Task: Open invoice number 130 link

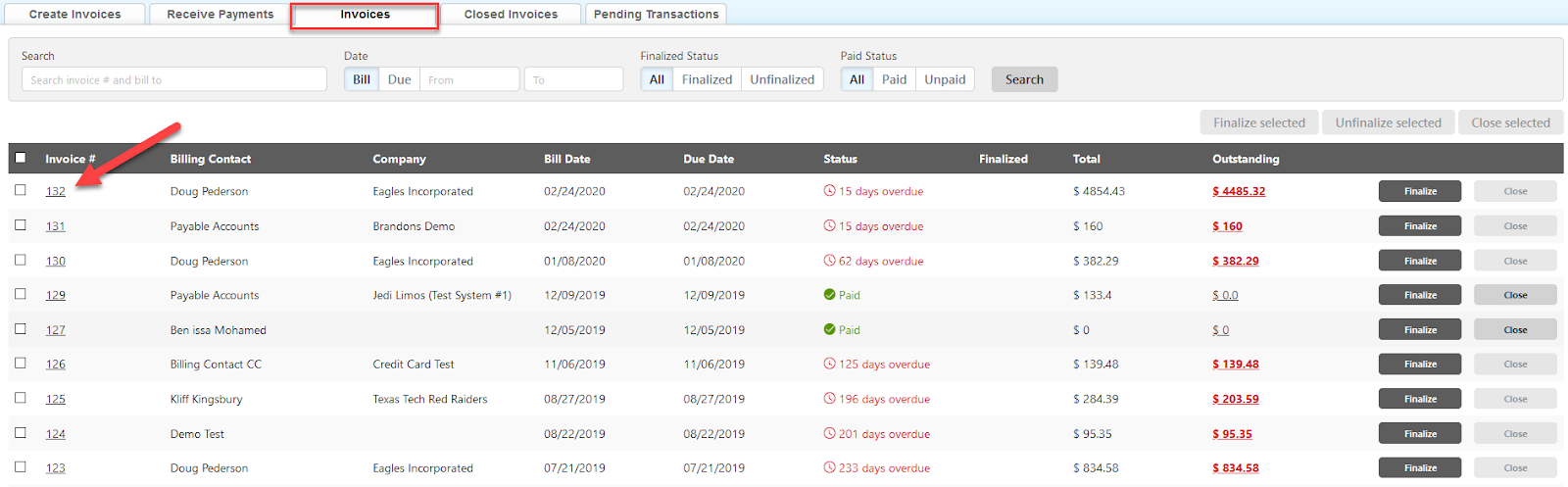Action: click(x=56, y=262)
